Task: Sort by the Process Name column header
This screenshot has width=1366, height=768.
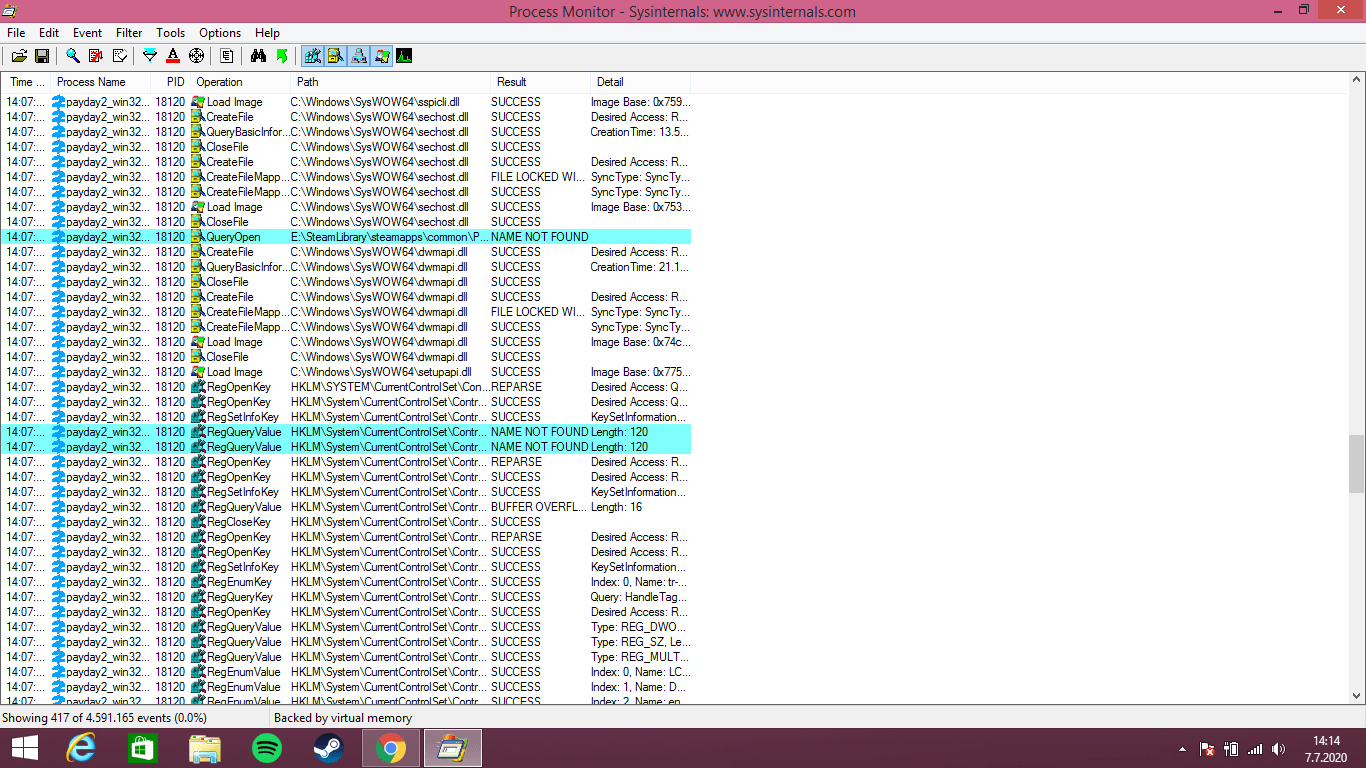Action: point(100,82)
